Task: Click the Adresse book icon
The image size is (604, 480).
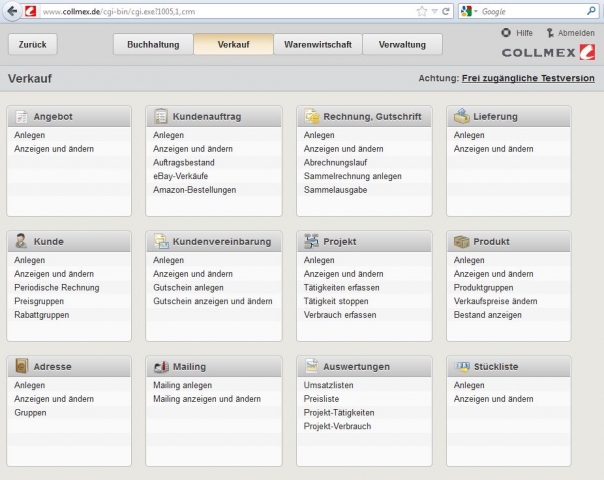Action: tap(21, 366)
